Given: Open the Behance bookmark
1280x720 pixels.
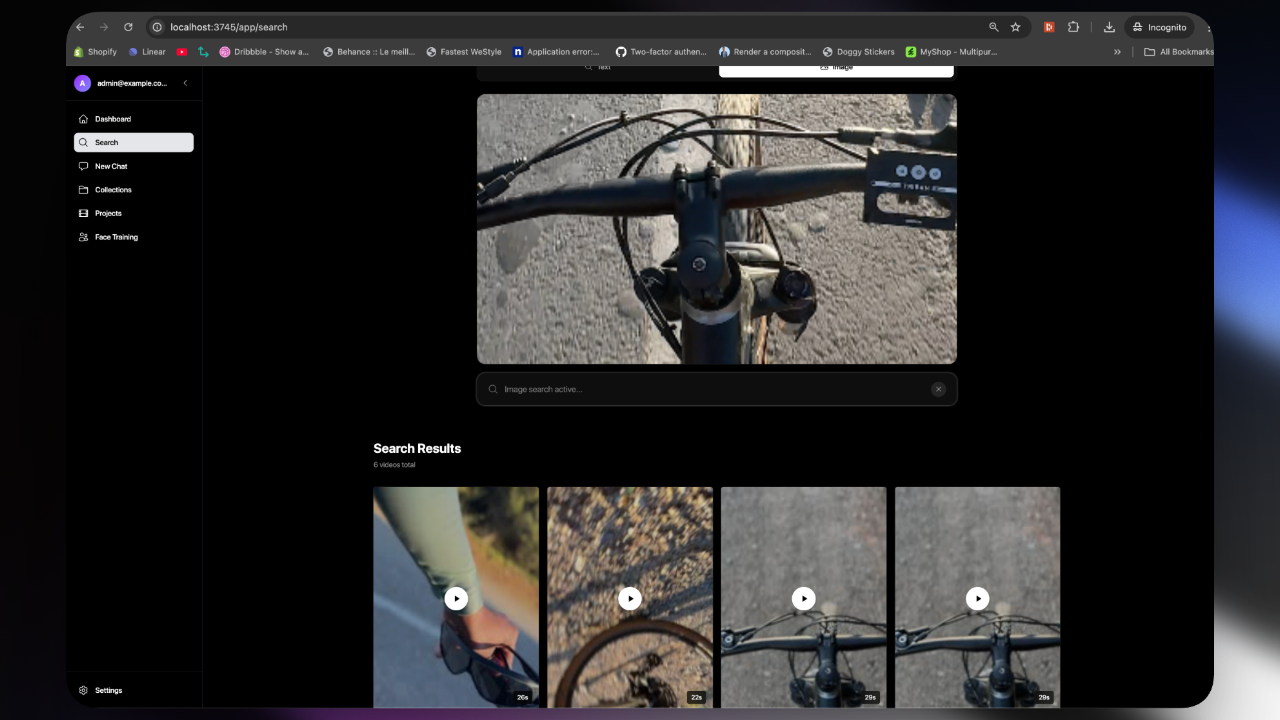Looking at the screenshot, I should [369, 52].
